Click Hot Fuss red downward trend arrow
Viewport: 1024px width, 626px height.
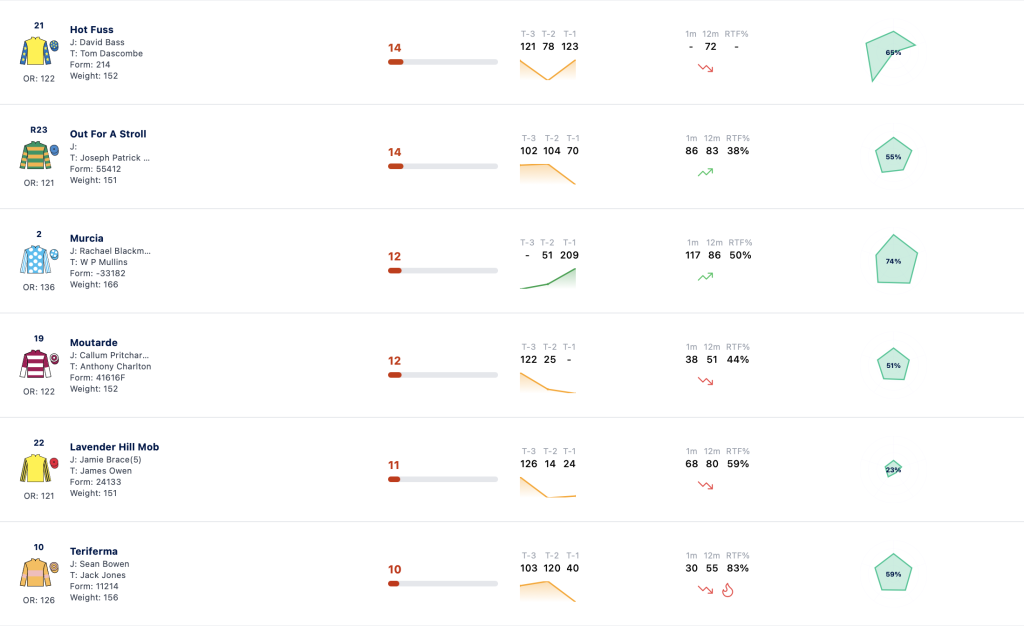coord(705,68)
